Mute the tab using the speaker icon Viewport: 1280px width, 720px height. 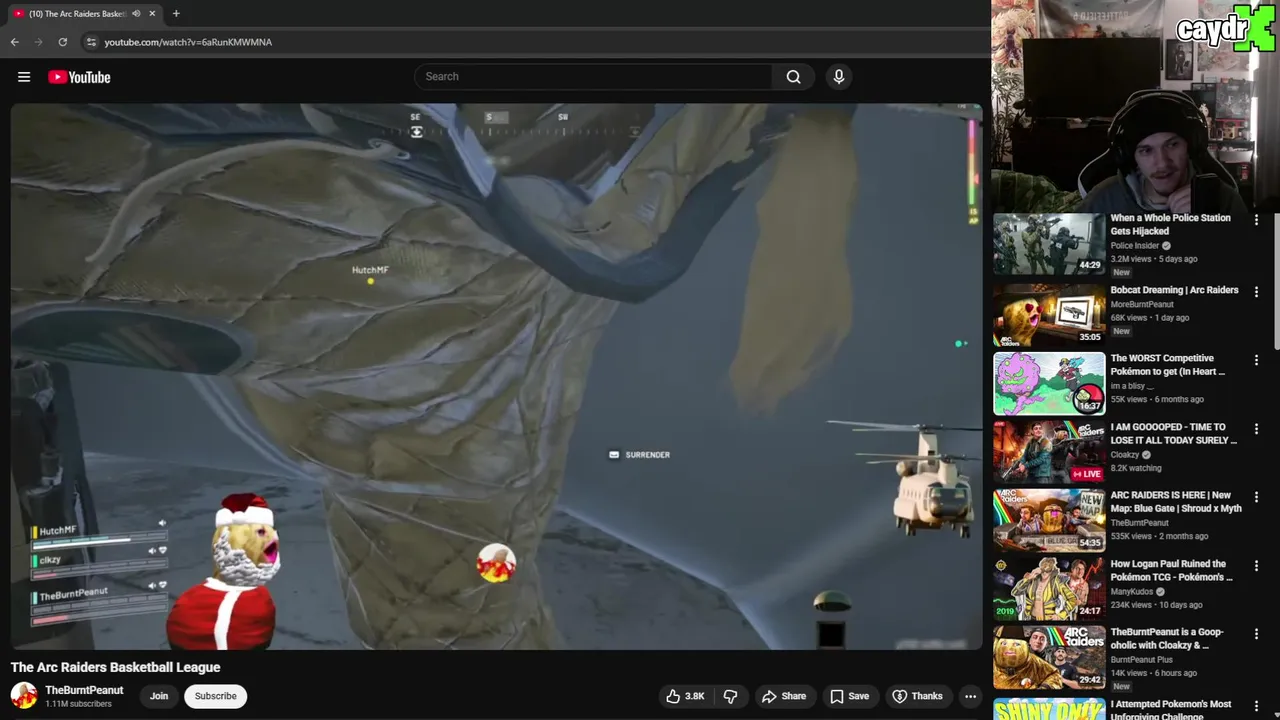pos(136,13)
